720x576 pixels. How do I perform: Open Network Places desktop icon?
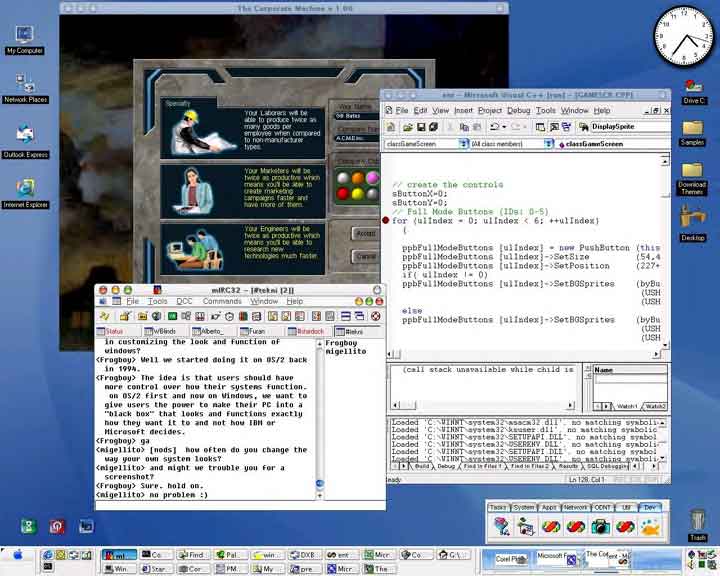pyautogui.click(x=25, y=89)
